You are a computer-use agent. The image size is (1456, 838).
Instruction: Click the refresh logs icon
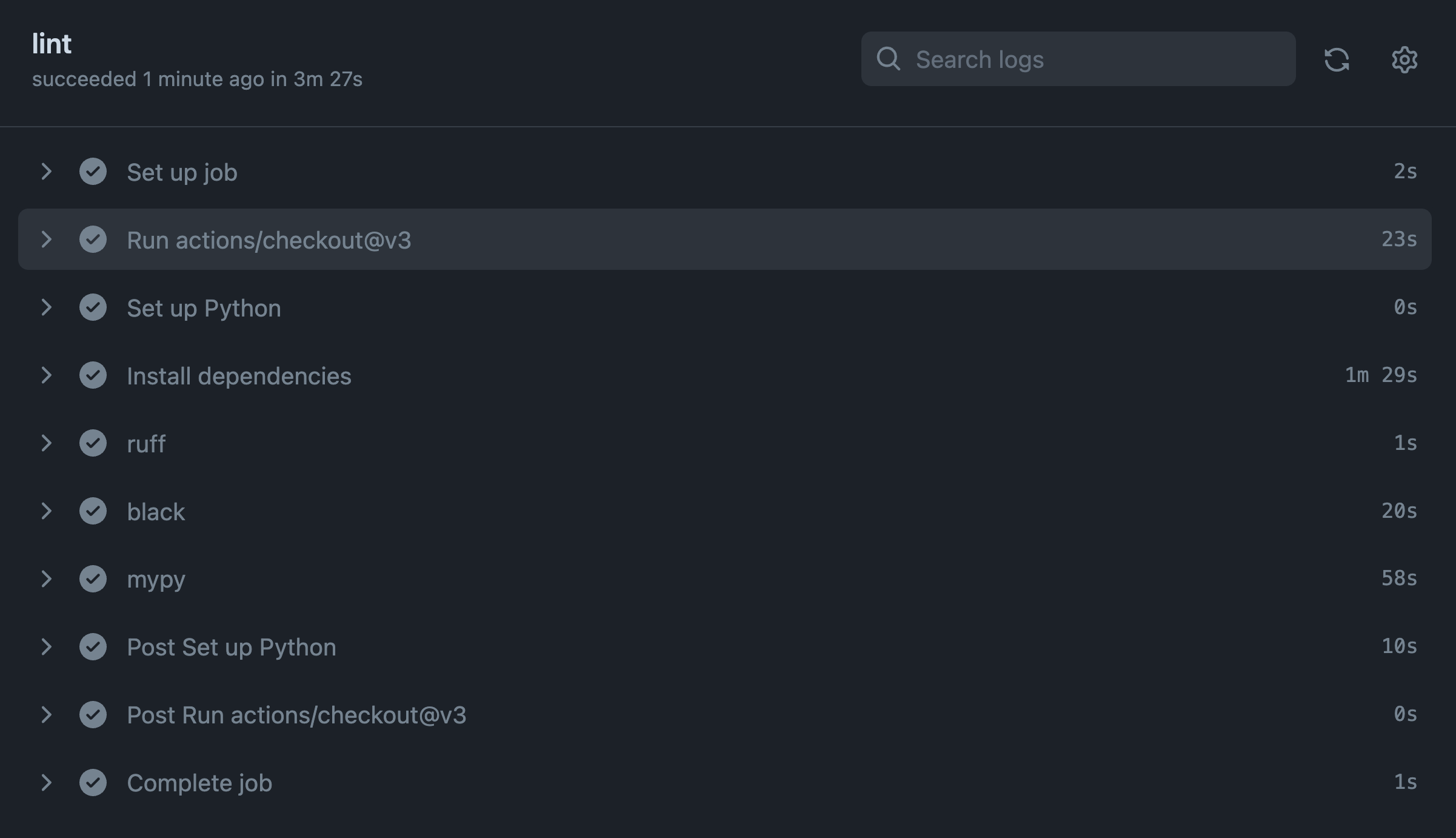1337,59
